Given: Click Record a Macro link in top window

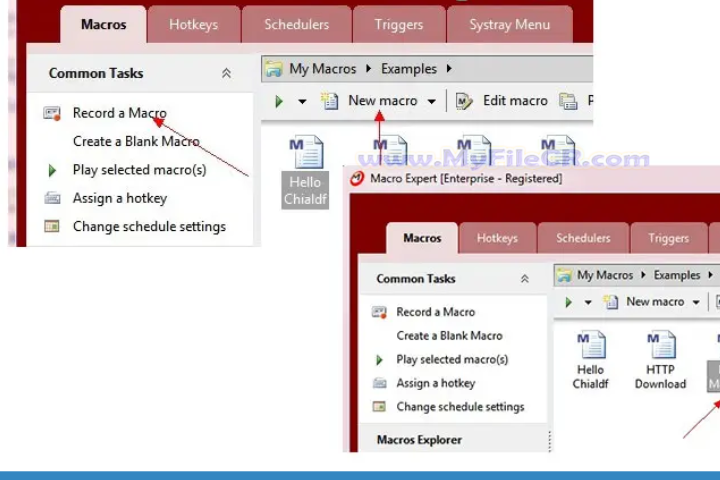Looking at the screenshot, I should pyautogui.click(x=119, y=113).
